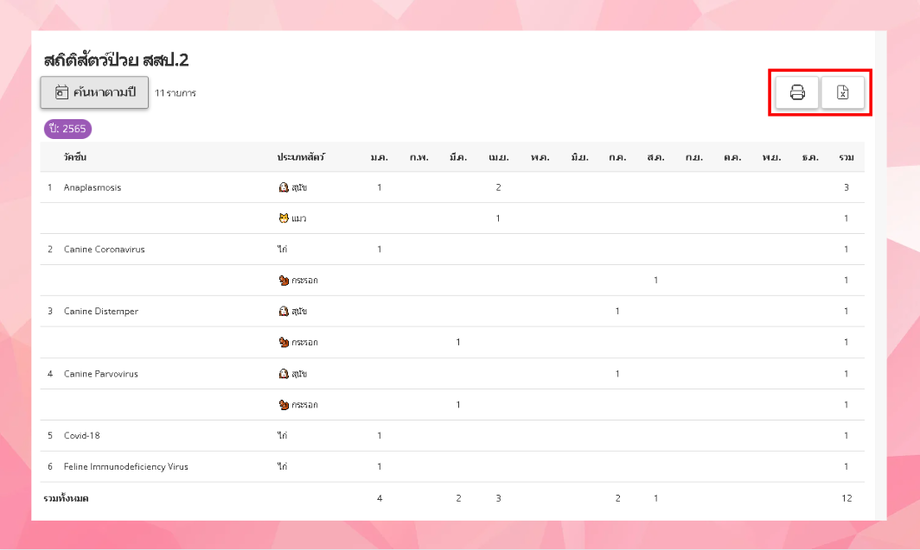Select the Anaplasmosis disease name
This screenshot has width=920, height=550.
pyautogui.click(x=93, y=187)
